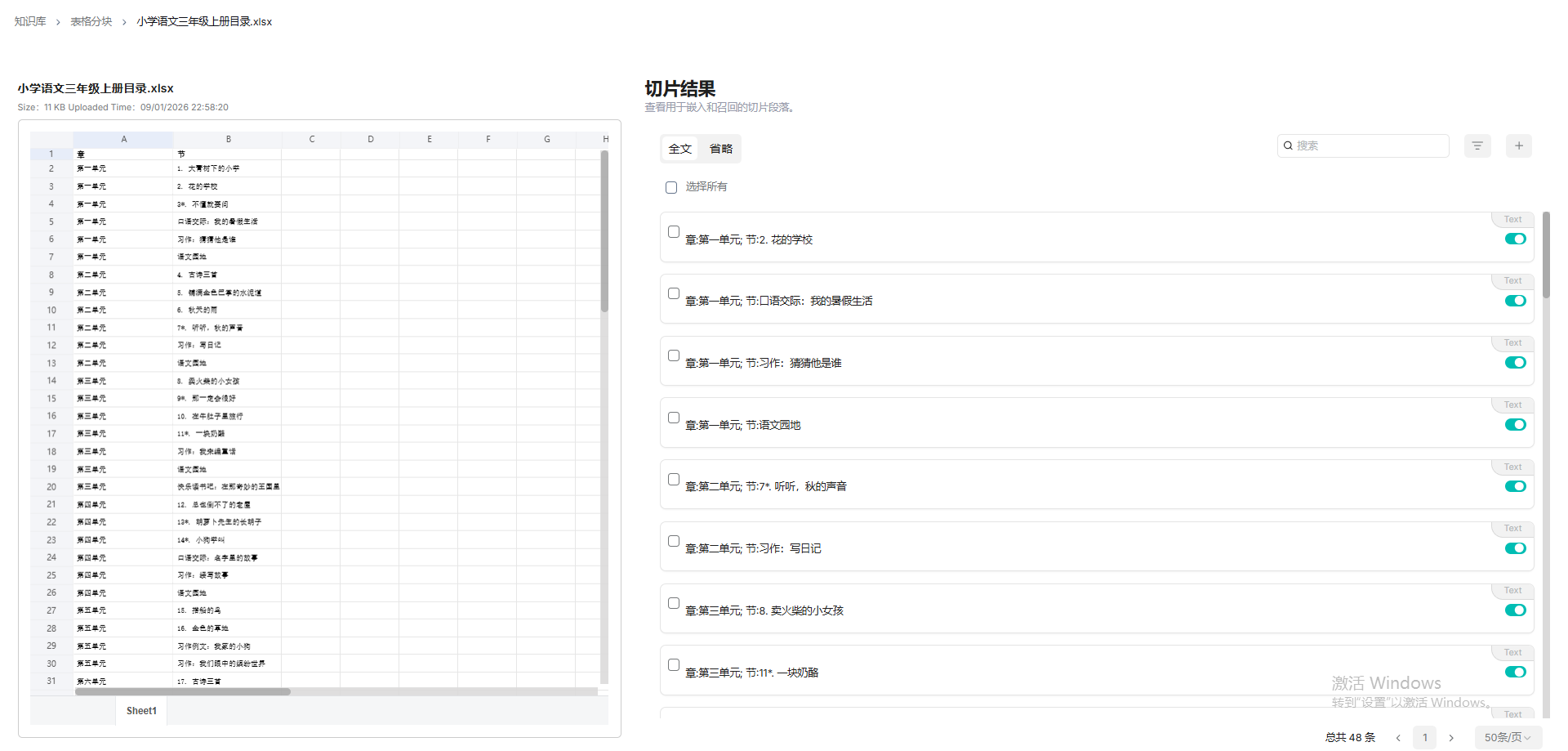The image size is (1568, 751).
Task: Switch to the 省略 view tab
Action: (x=720, y=149)
